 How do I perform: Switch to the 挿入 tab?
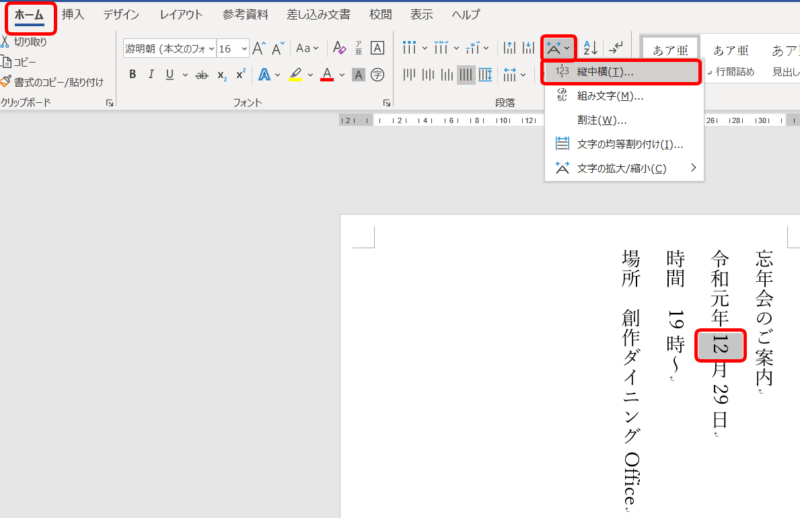73,15
